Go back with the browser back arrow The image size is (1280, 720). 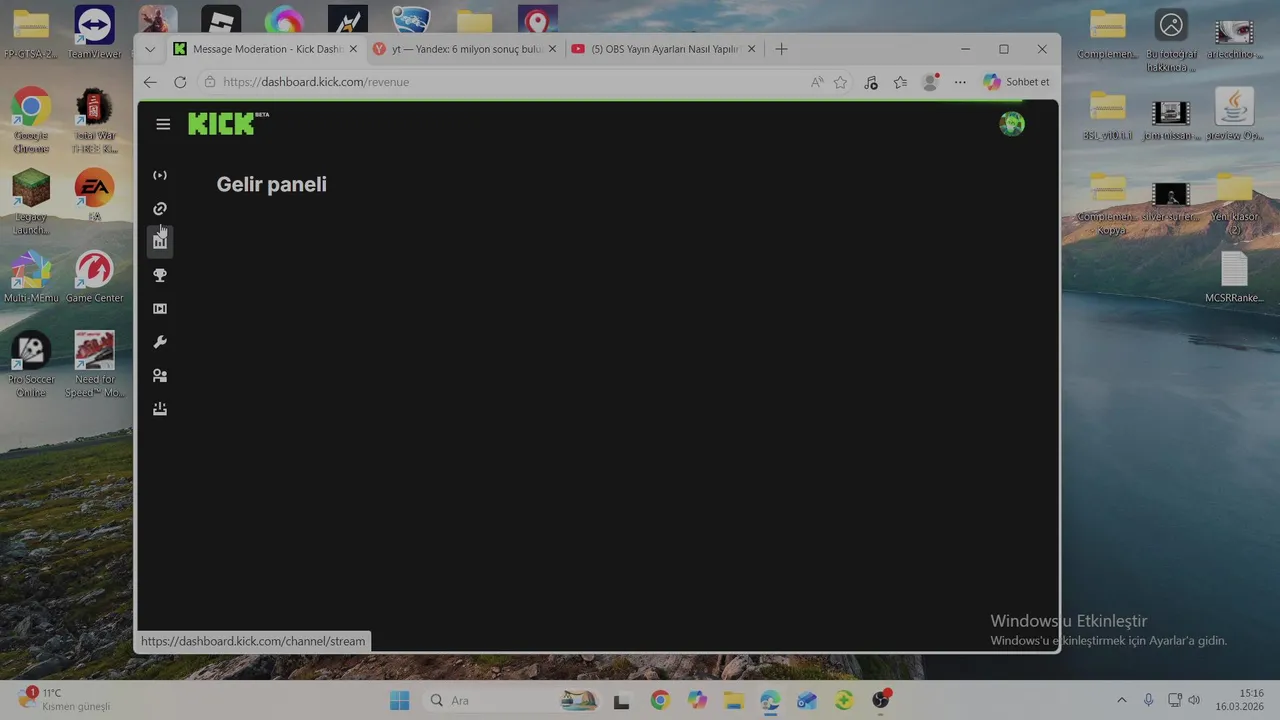pos(150,82)
